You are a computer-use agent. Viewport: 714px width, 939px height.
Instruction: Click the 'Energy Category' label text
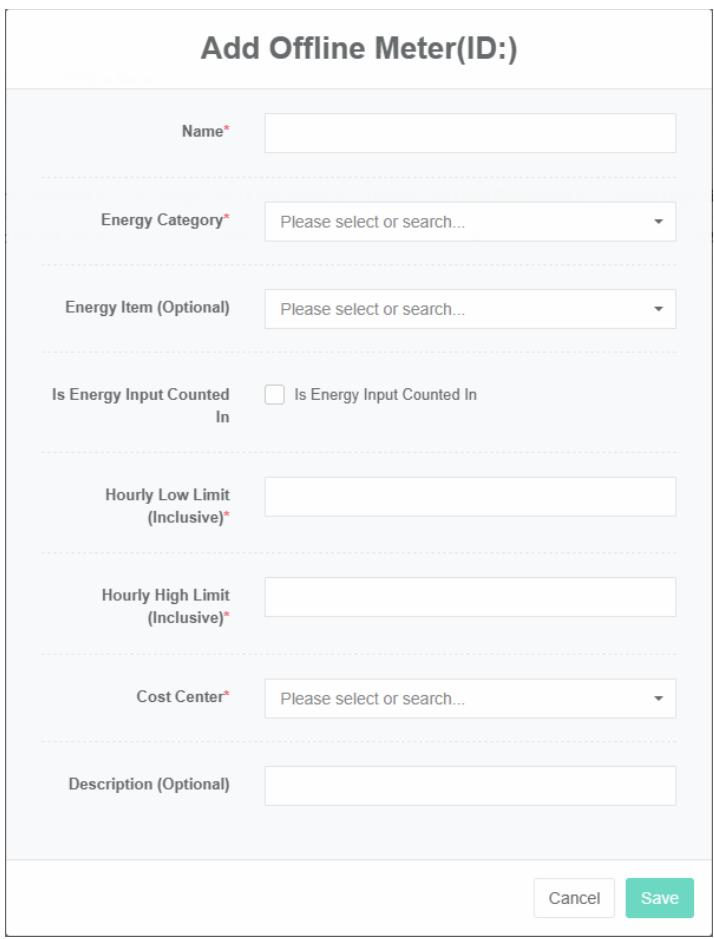click(x=162, y=220)
